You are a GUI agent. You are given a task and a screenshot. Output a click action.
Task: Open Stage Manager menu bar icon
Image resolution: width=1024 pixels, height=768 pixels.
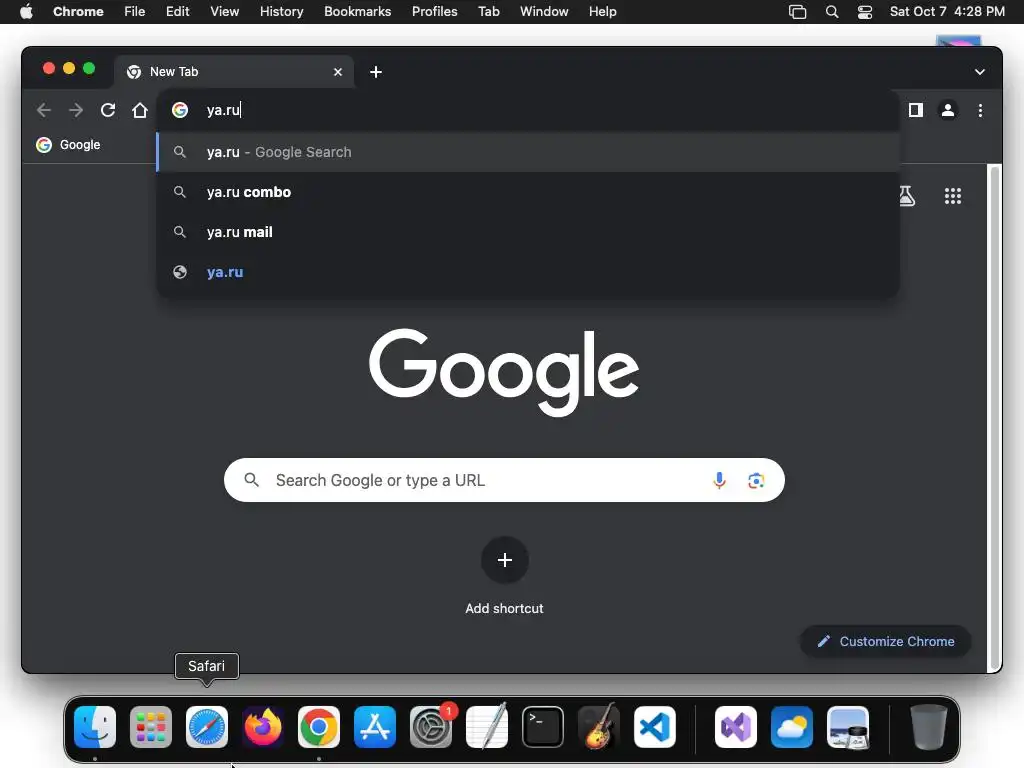[x=797, y=12]
